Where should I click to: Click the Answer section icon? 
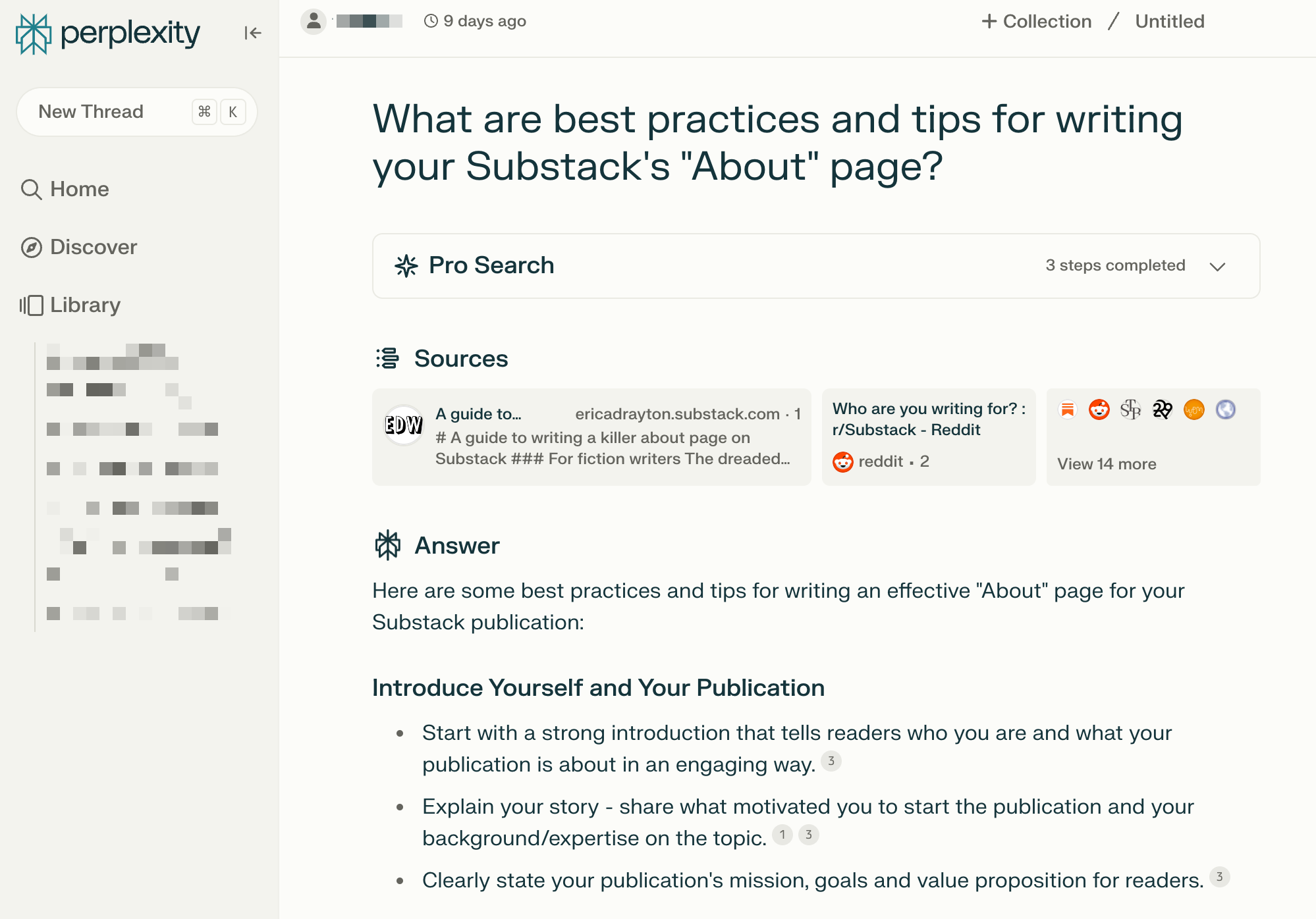(x=388, y=546)
